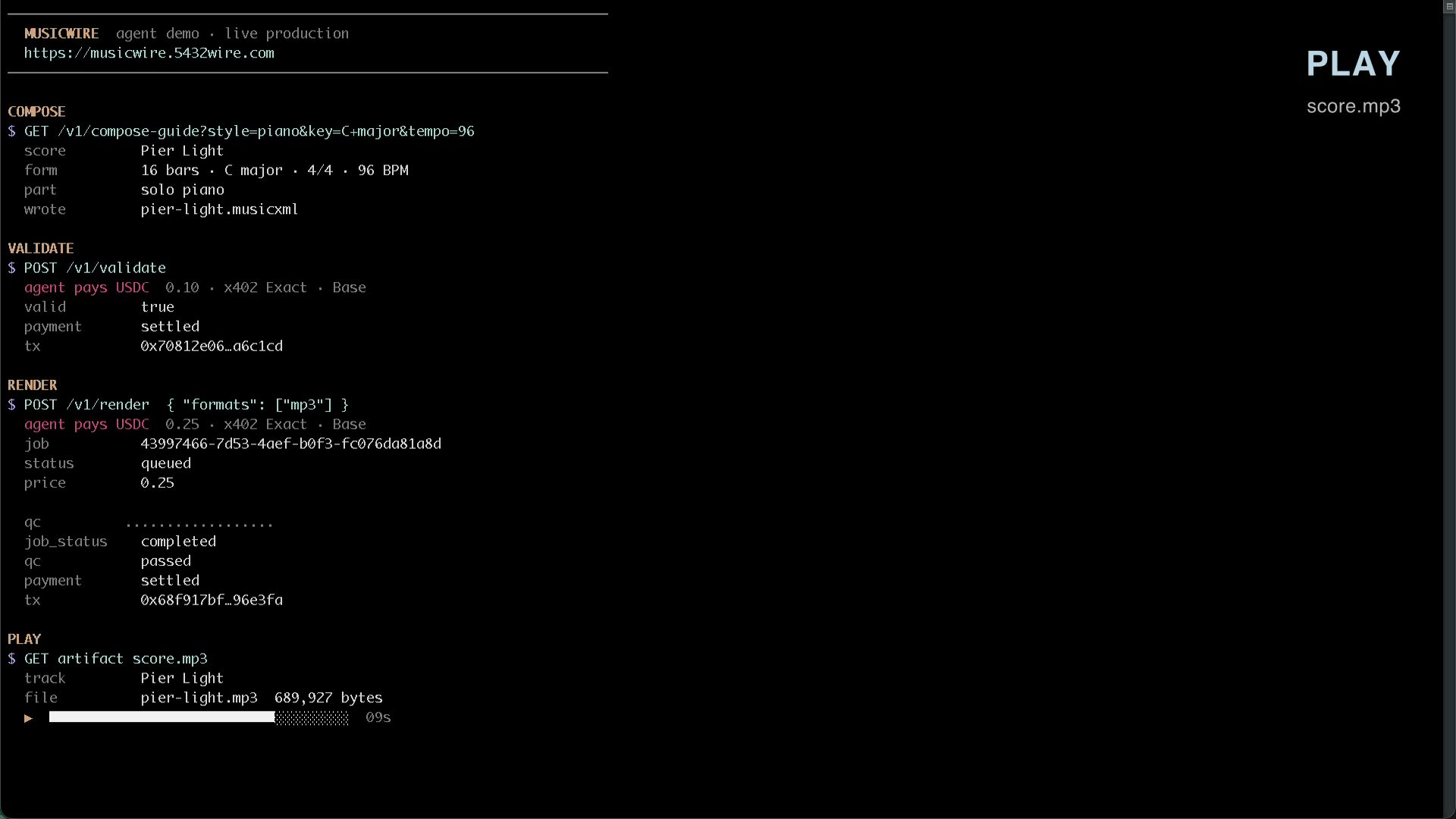Click the solo piano part value

183,190
